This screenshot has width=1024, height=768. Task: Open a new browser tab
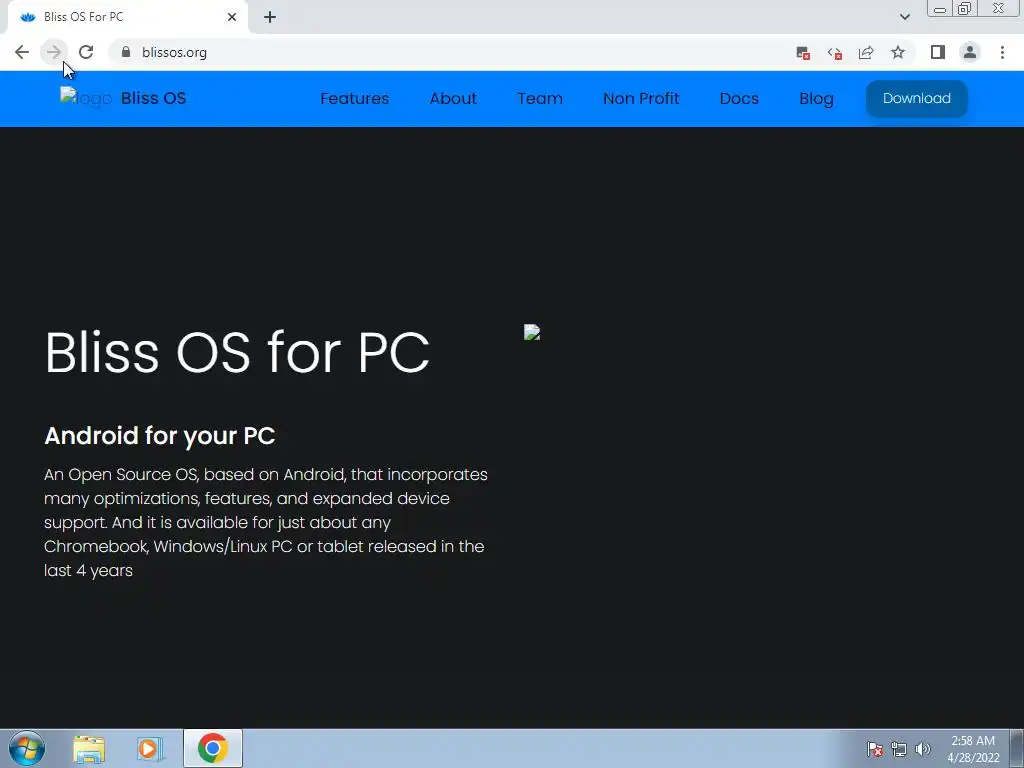point(270,17)
